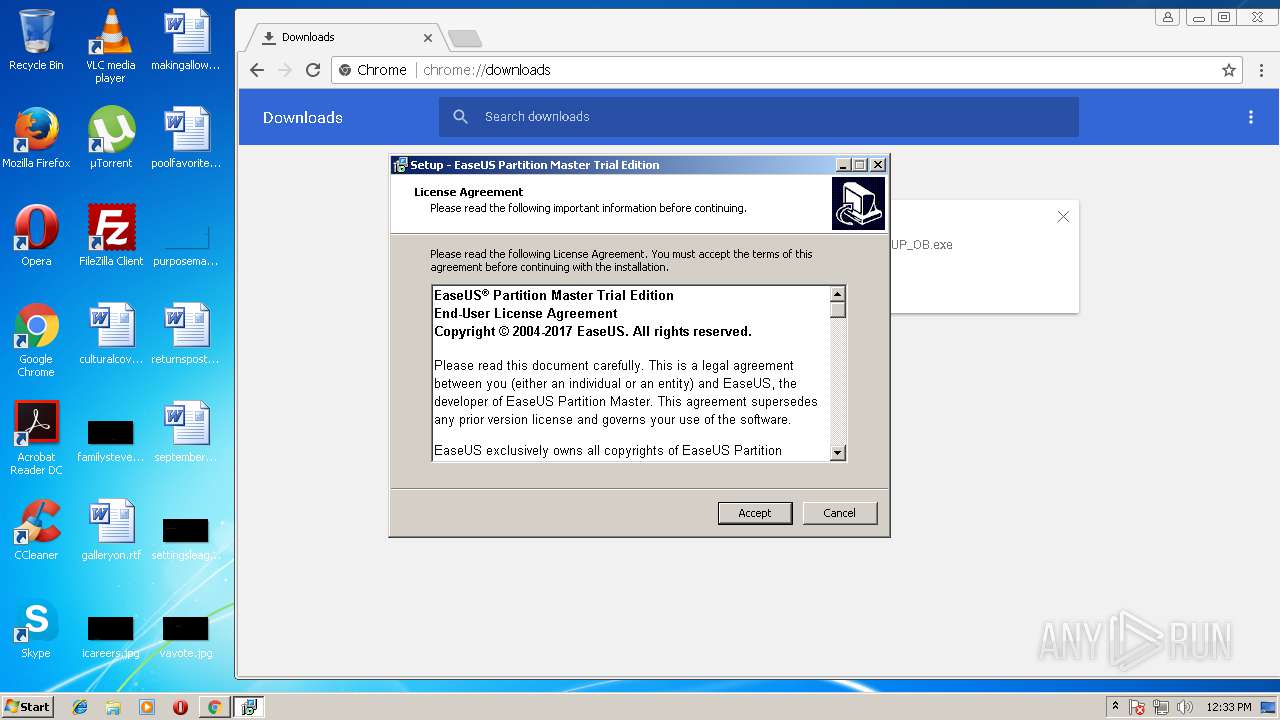The image size is (1280, 720).
Task: Open the volume control in the tray
Action: [1185, 707]
